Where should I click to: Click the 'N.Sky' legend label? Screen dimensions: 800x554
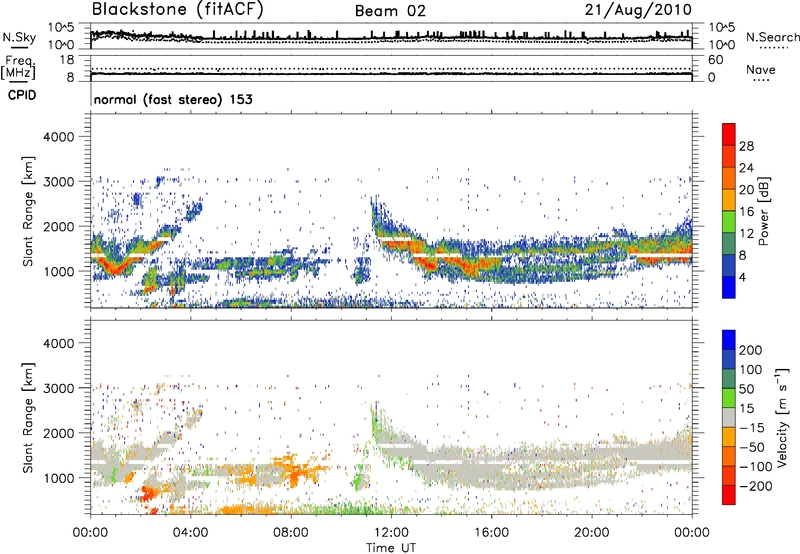pos(19,37)
